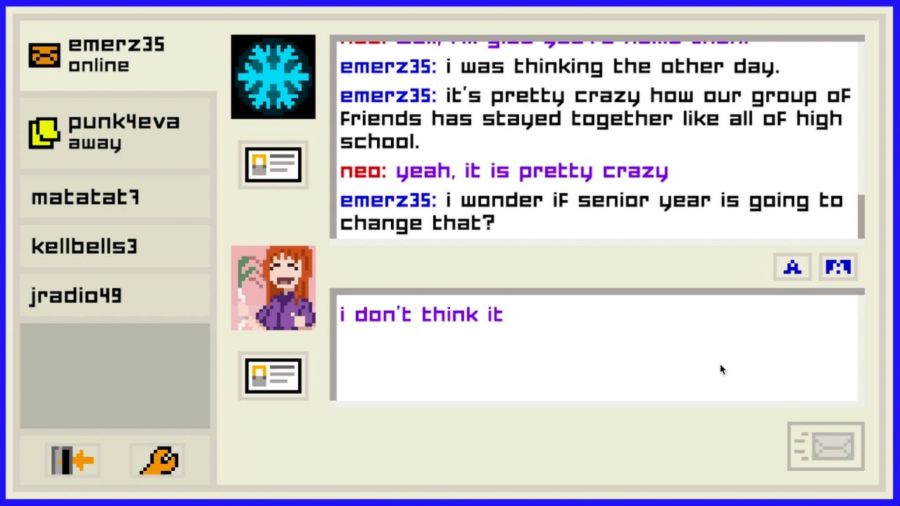Click your red-haired girl avatar
This screenshot has height=506, width=900.
pyautogui.click(x=273, y=288)
